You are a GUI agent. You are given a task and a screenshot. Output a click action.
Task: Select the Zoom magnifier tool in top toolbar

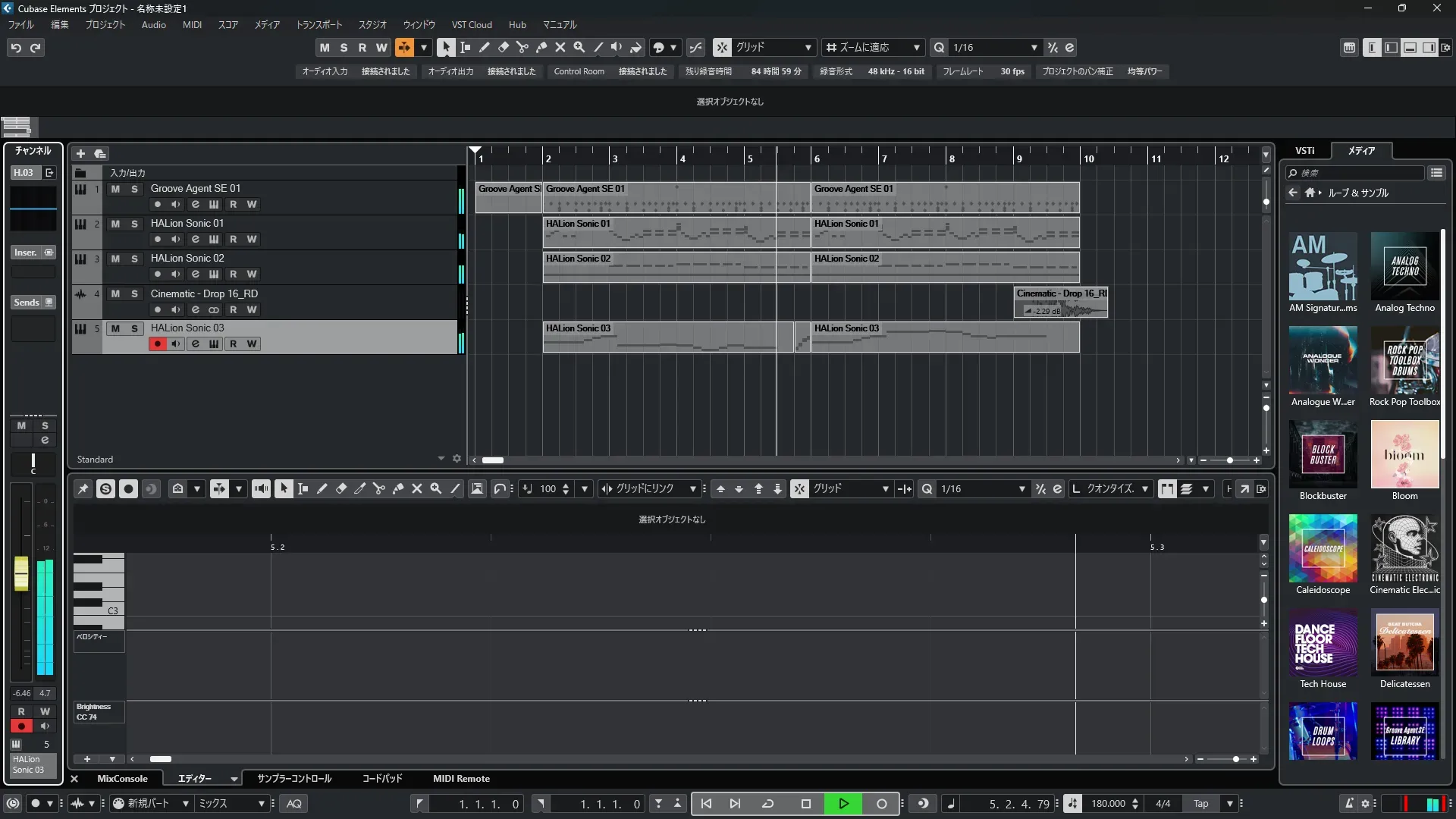(x=579, y=47)
